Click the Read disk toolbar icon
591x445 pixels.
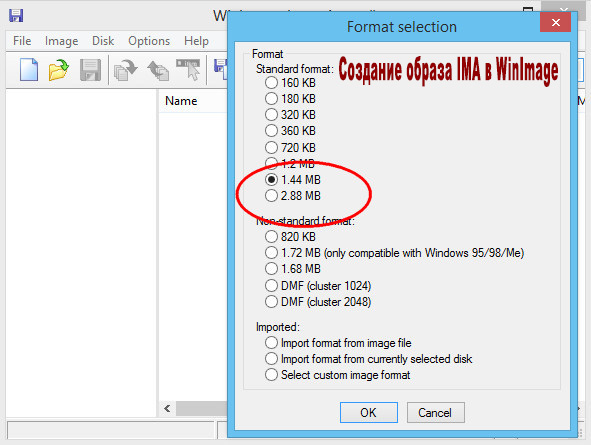(x=126, y=70)
